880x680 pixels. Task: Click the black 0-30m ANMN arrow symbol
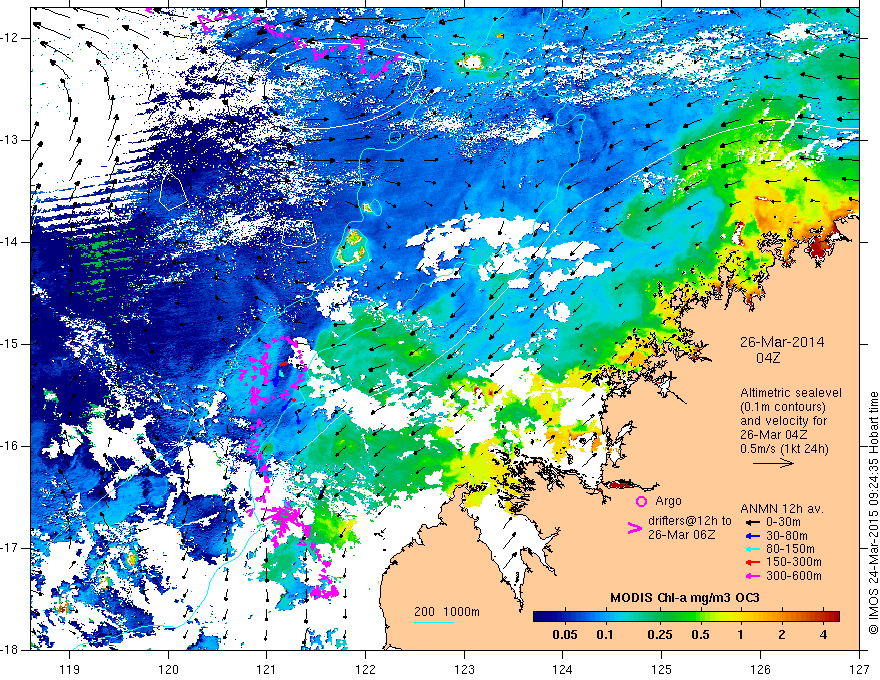point(753,522)
